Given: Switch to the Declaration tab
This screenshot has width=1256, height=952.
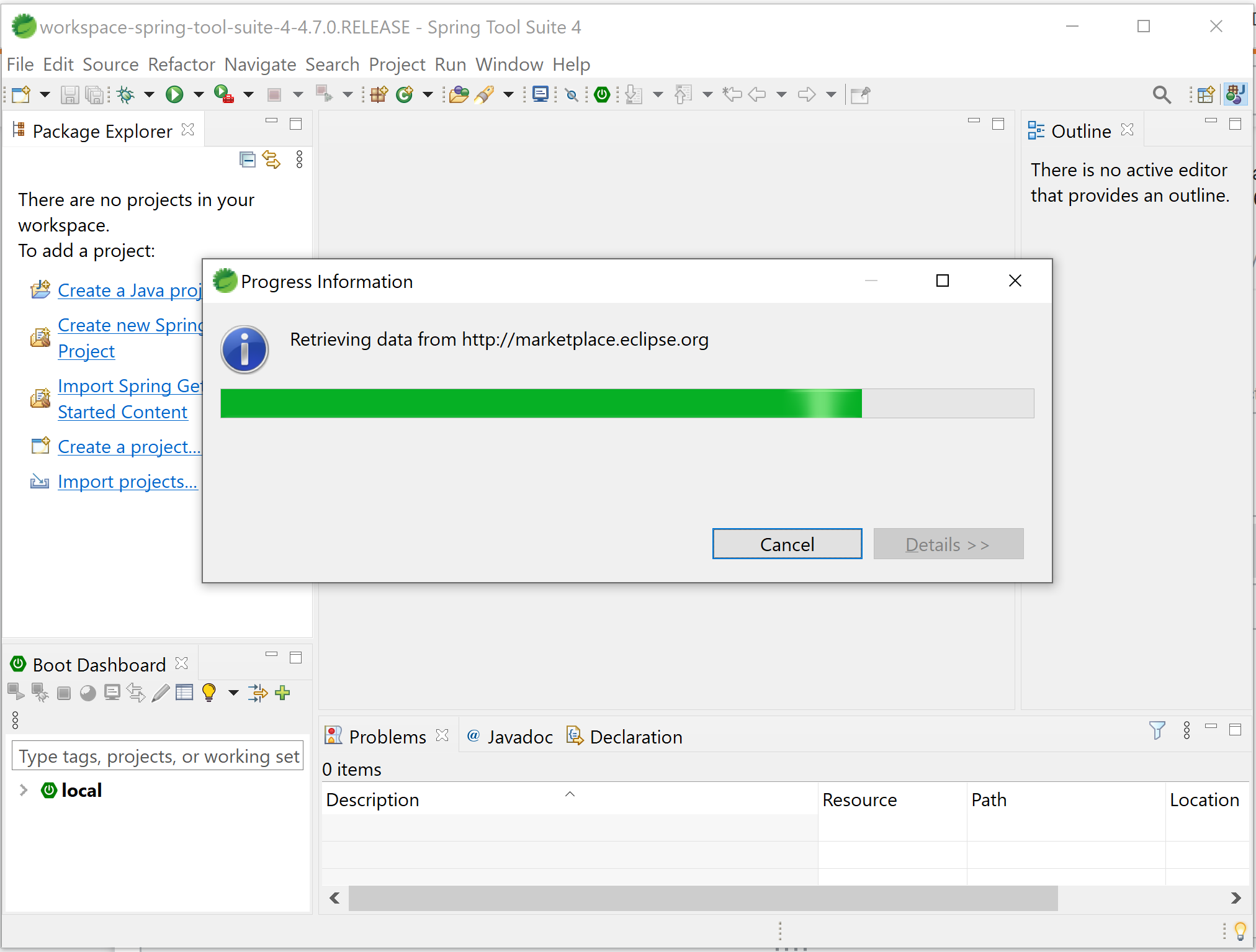Looking at the screenshot, I should (x=625, y=737).
